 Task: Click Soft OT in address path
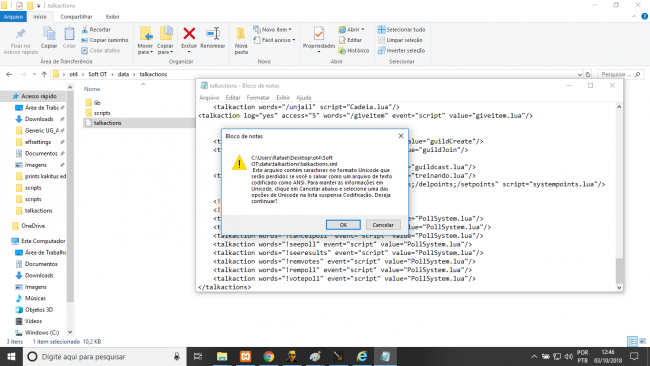tap(97, 74)
